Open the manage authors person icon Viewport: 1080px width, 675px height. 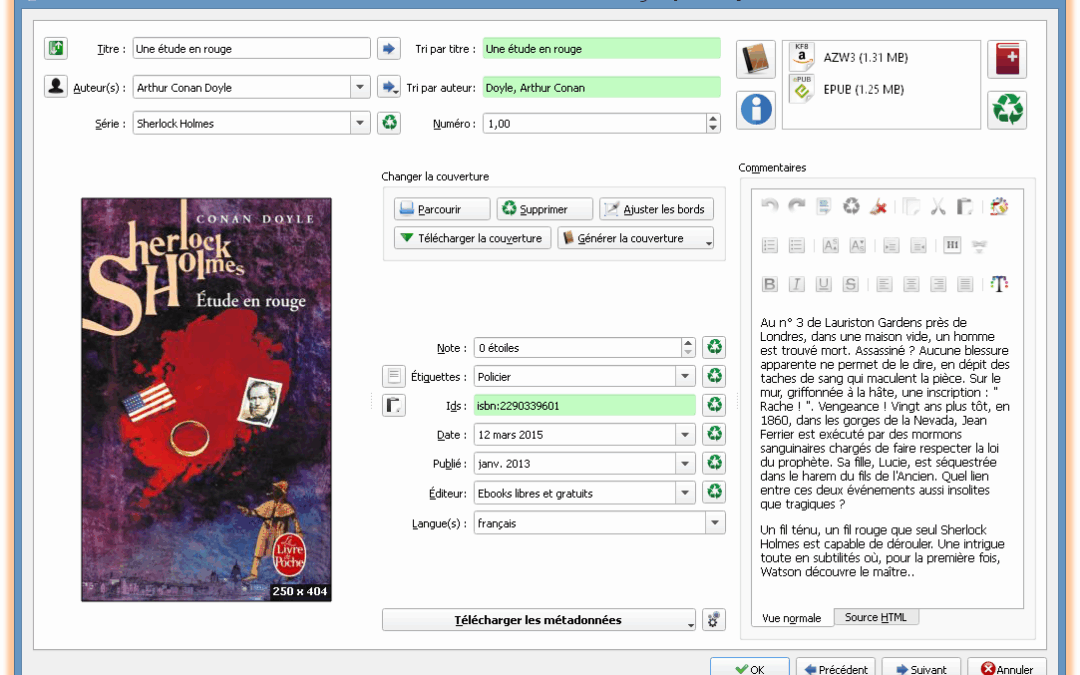56,87
